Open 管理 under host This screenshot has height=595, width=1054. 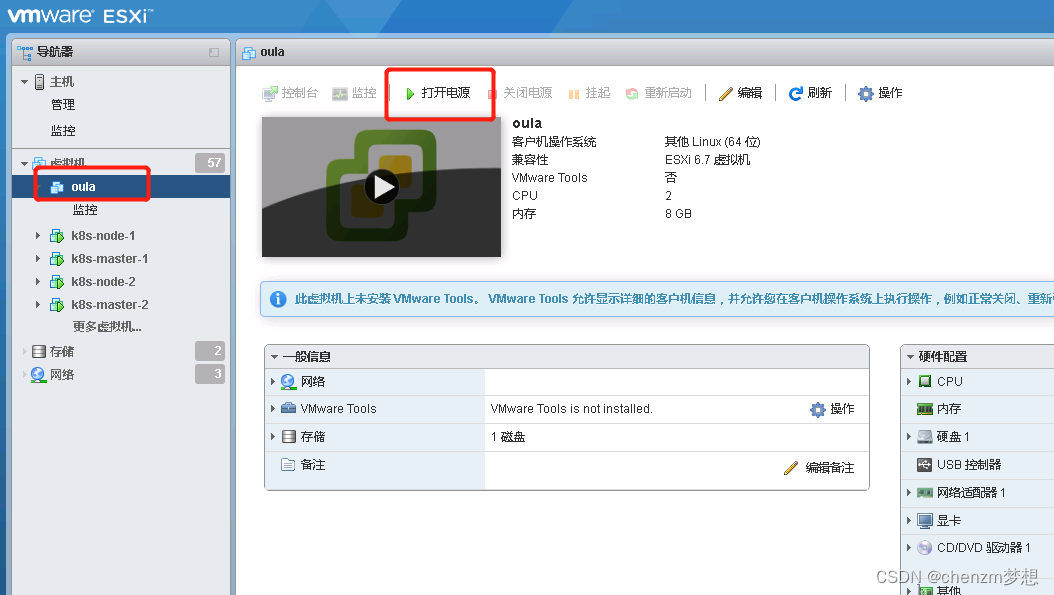tap(63, 105)
